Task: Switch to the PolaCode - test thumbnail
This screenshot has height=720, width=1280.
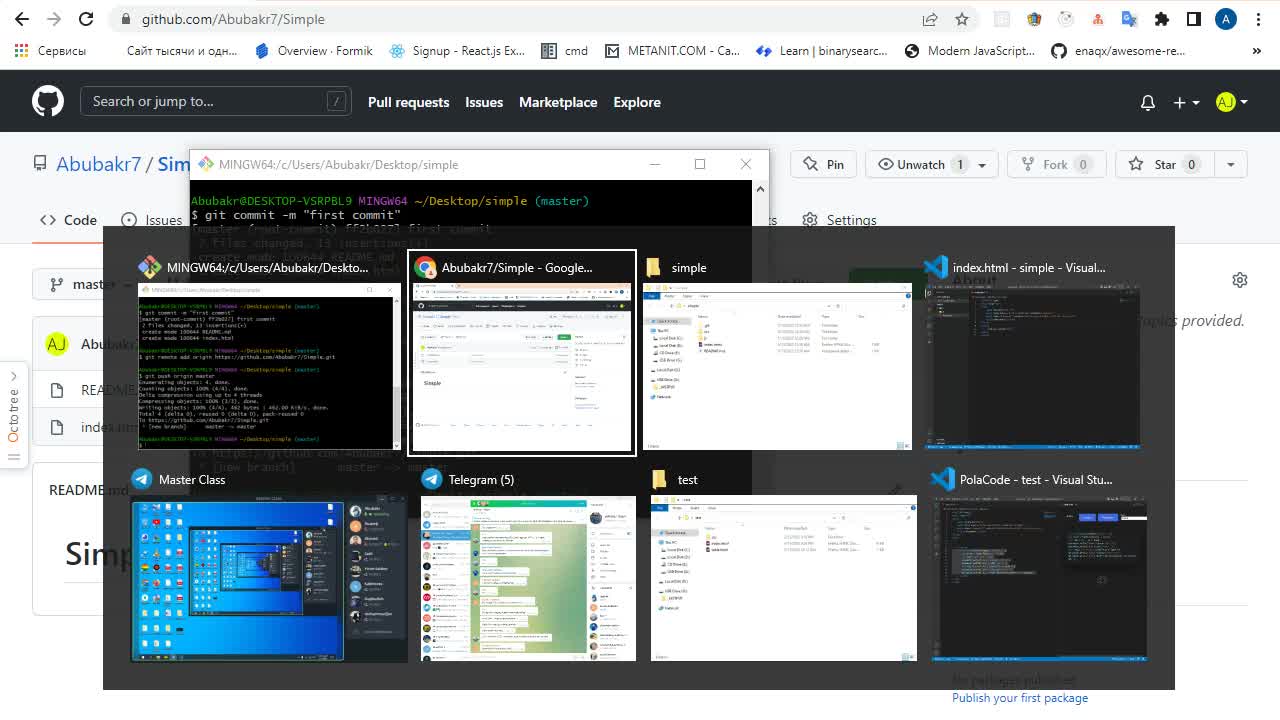Action: click(1040, 565)
